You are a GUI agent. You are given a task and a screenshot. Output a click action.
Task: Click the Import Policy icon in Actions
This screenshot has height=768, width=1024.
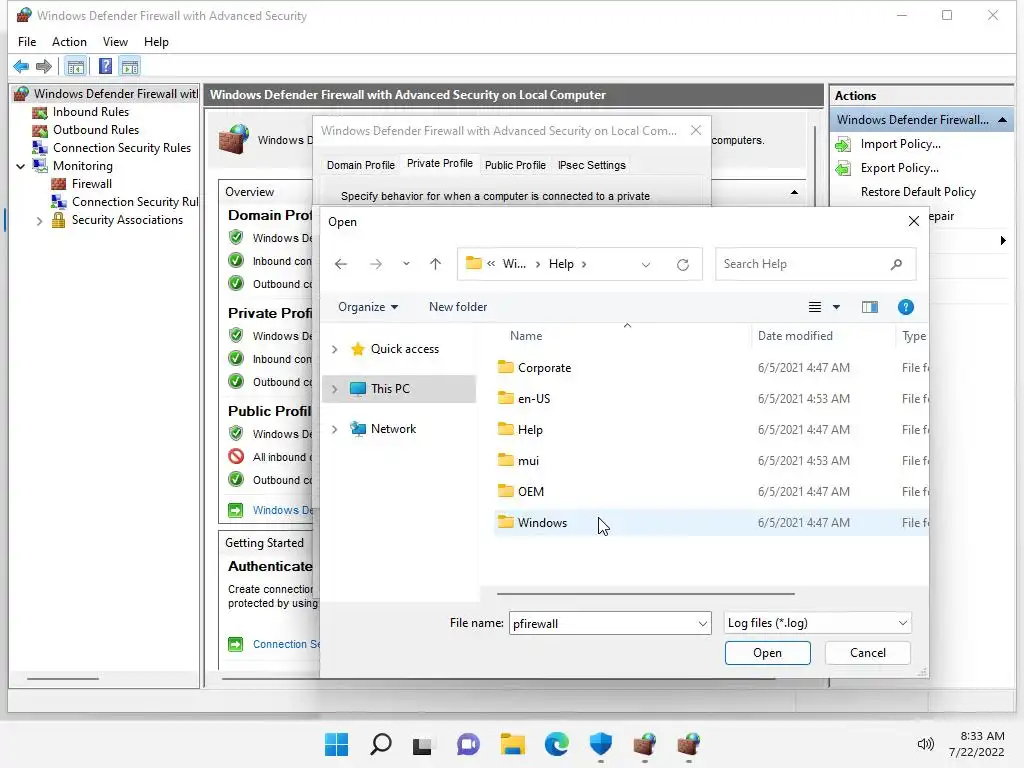point(843,144)
